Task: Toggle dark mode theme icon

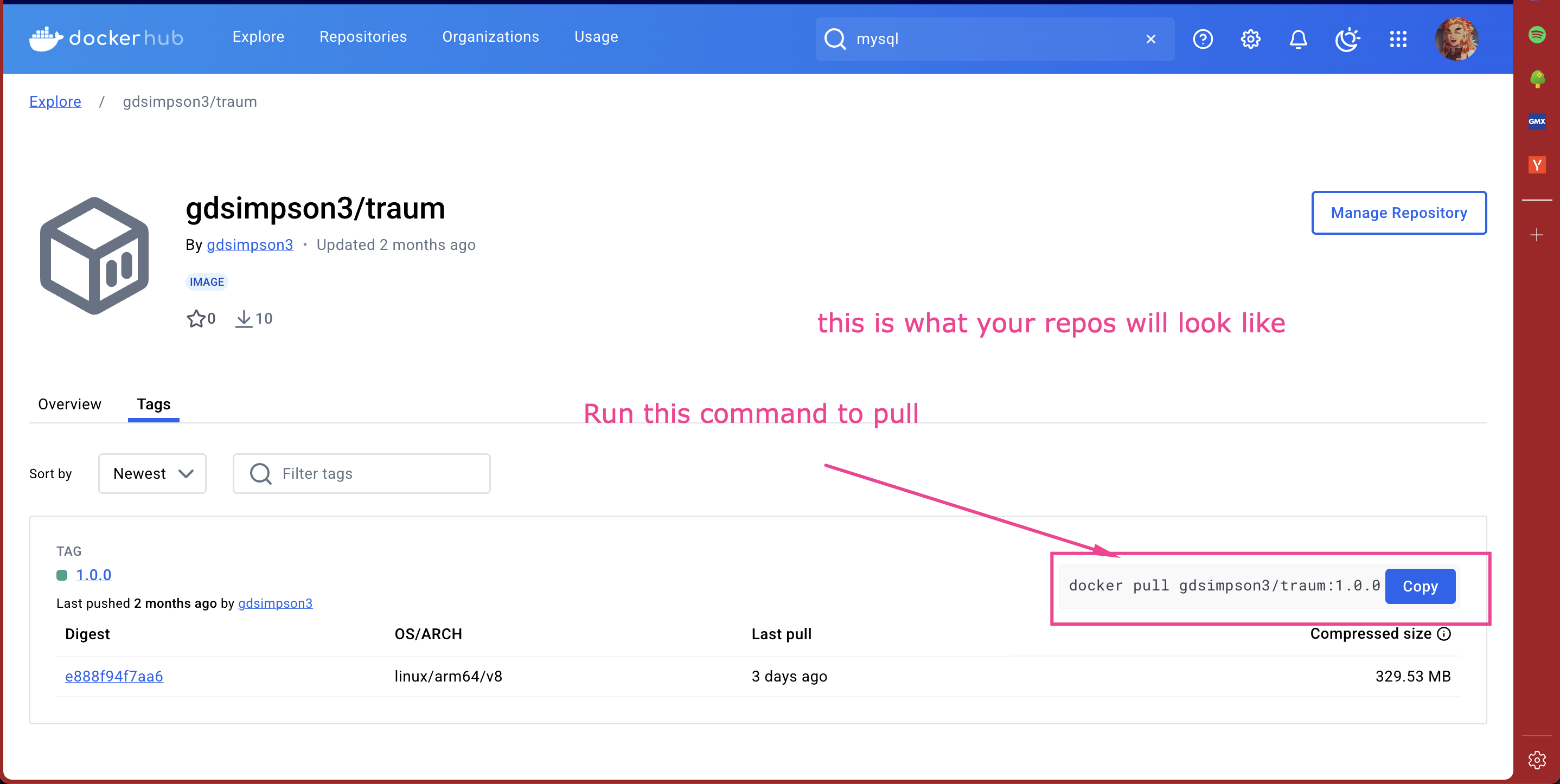Action: click(1347, 40)
